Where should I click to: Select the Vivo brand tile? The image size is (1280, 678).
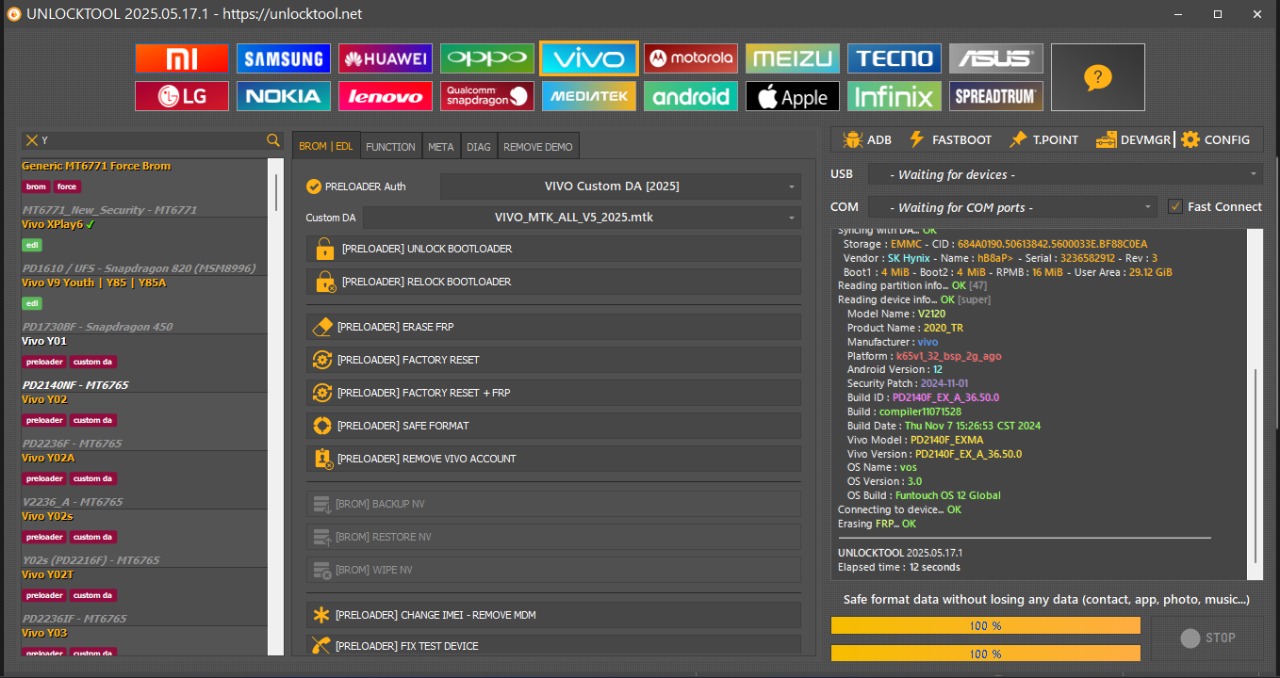coord(589,58)
